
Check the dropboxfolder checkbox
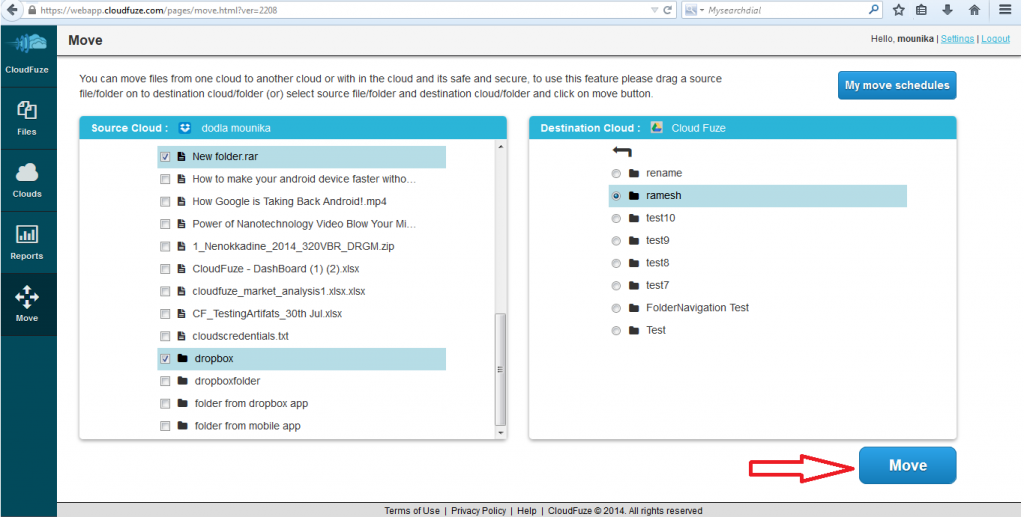165,381
